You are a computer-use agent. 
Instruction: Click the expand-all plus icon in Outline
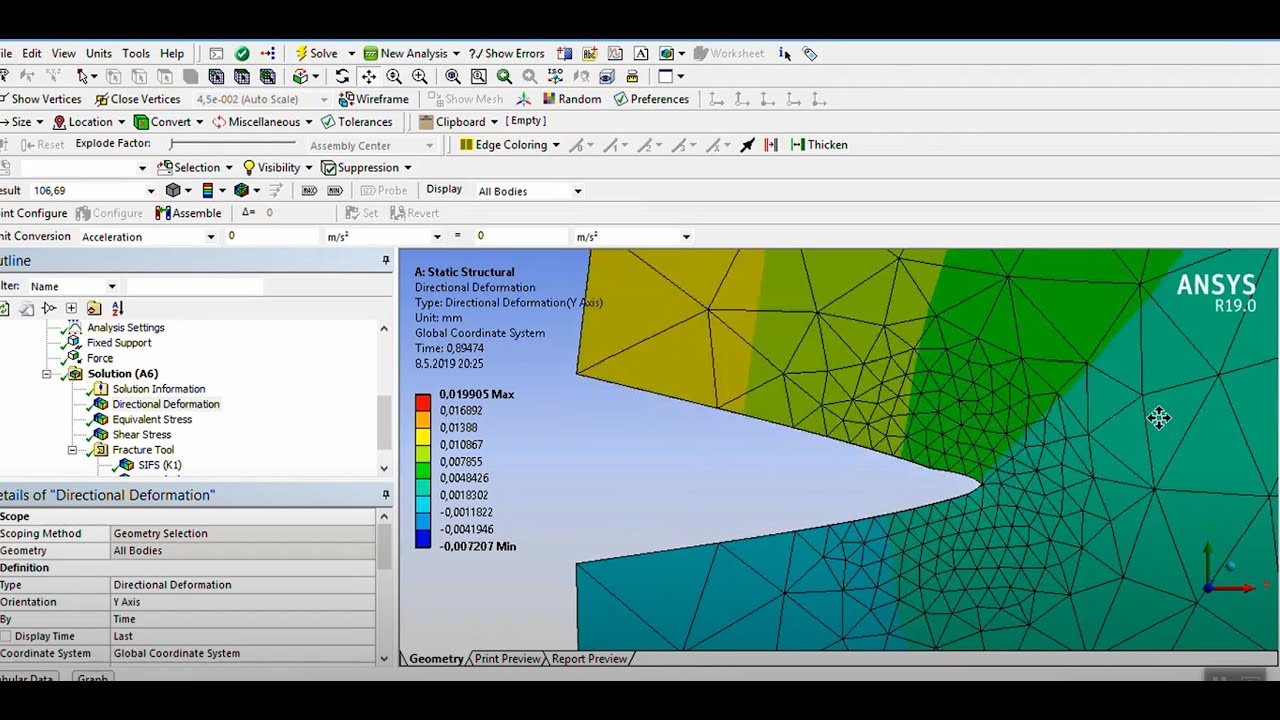[x=71, y=308]
